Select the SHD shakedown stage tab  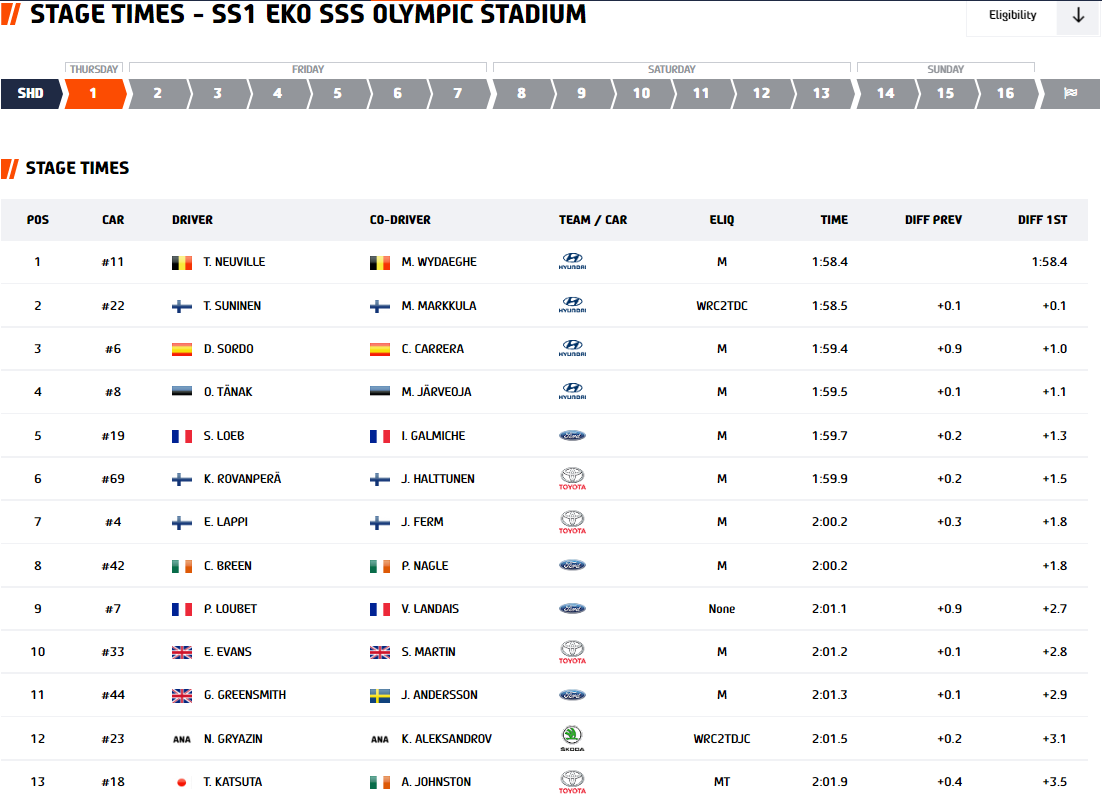click(30, 93)
